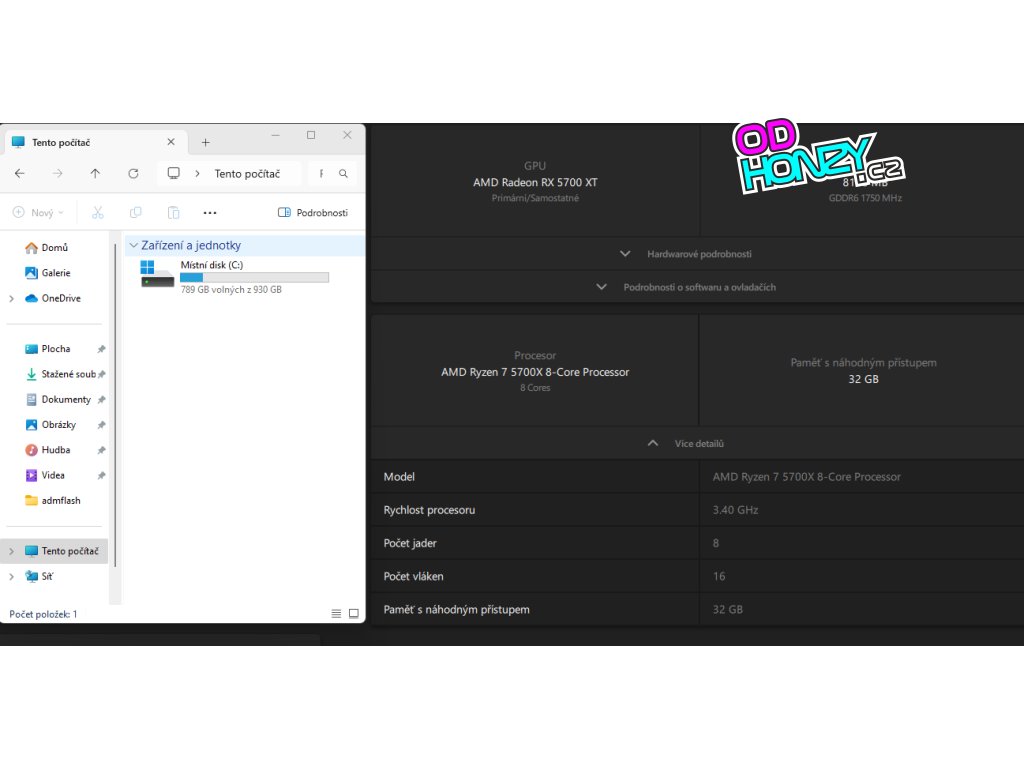Screen dimensions: 1024x768
Task: Close the Tento počítač tab
Action: click(171, 142)
